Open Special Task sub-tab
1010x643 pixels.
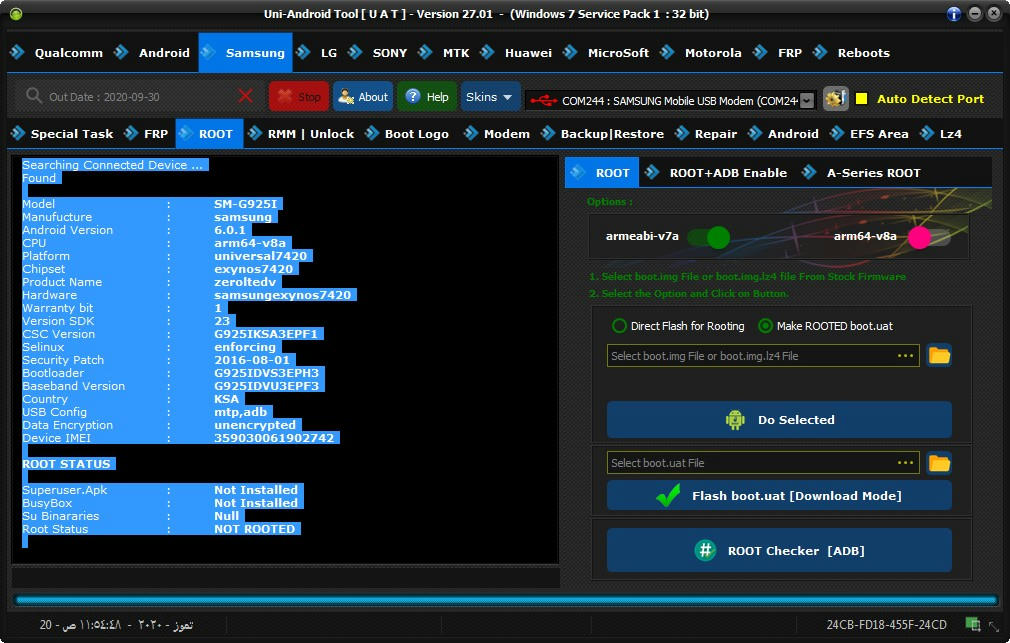click(62, 134)
